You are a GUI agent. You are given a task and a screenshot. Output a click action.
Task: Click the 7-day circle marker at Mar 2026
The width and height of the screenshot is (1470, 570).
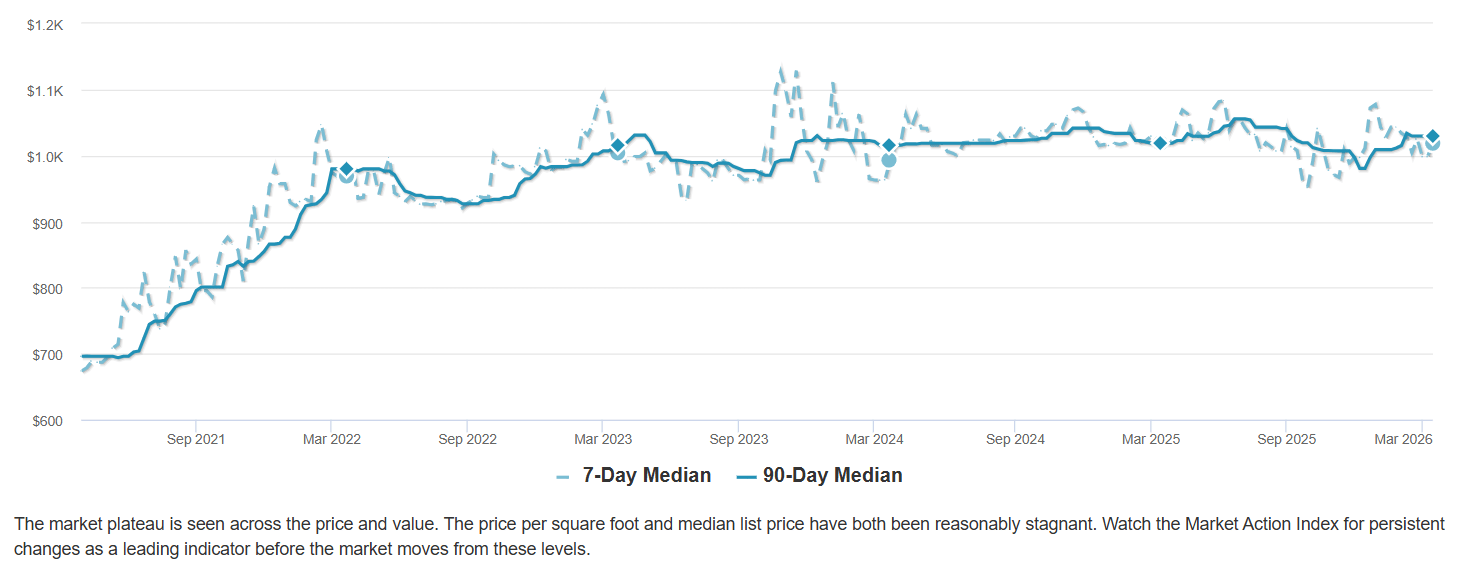[x=1432, y=145]
